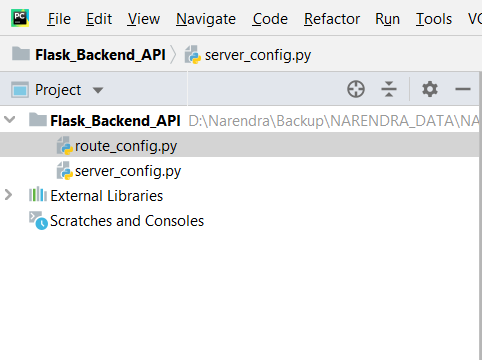
Task: Click the Collapse All icon
Action: 389,89
